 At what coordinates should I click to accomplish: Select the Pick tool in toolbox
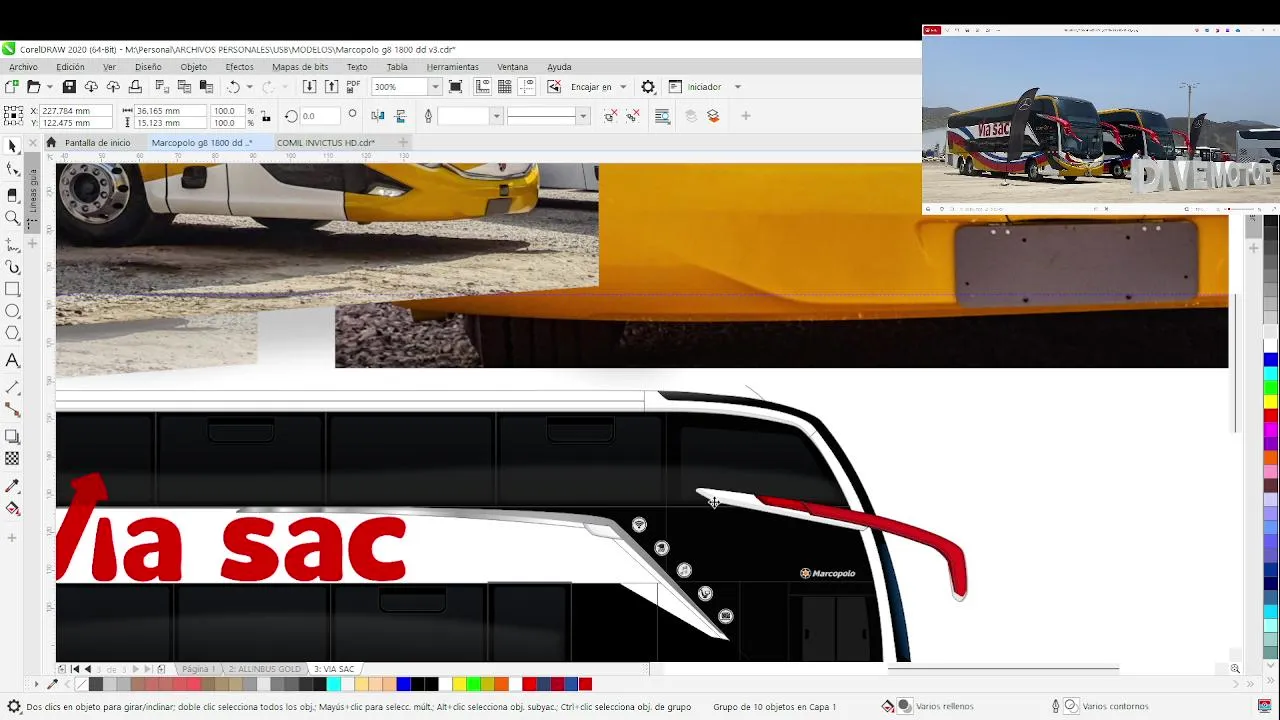tap(12, 146)
